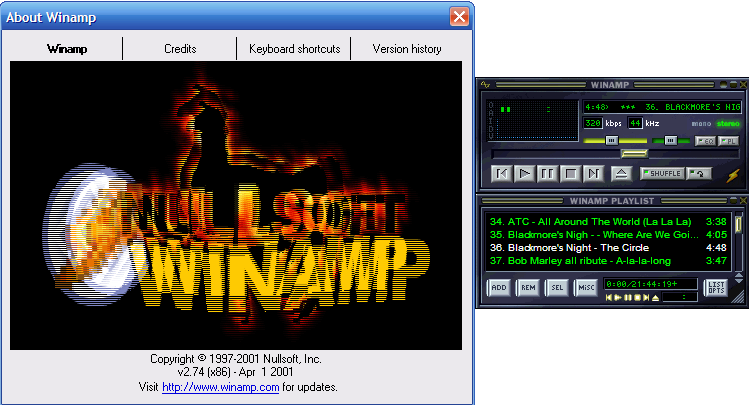Click the green balance slider handle

[671, 140]
